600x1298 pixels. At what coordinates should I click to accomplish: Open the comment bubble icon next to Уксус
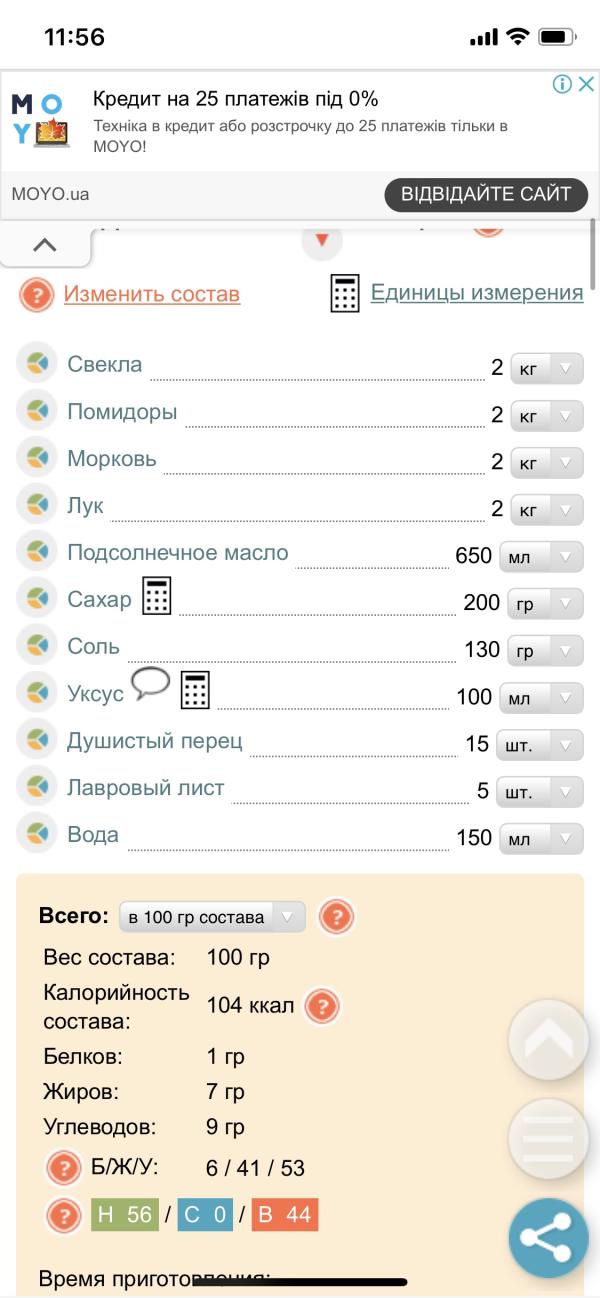coord(150,687)
